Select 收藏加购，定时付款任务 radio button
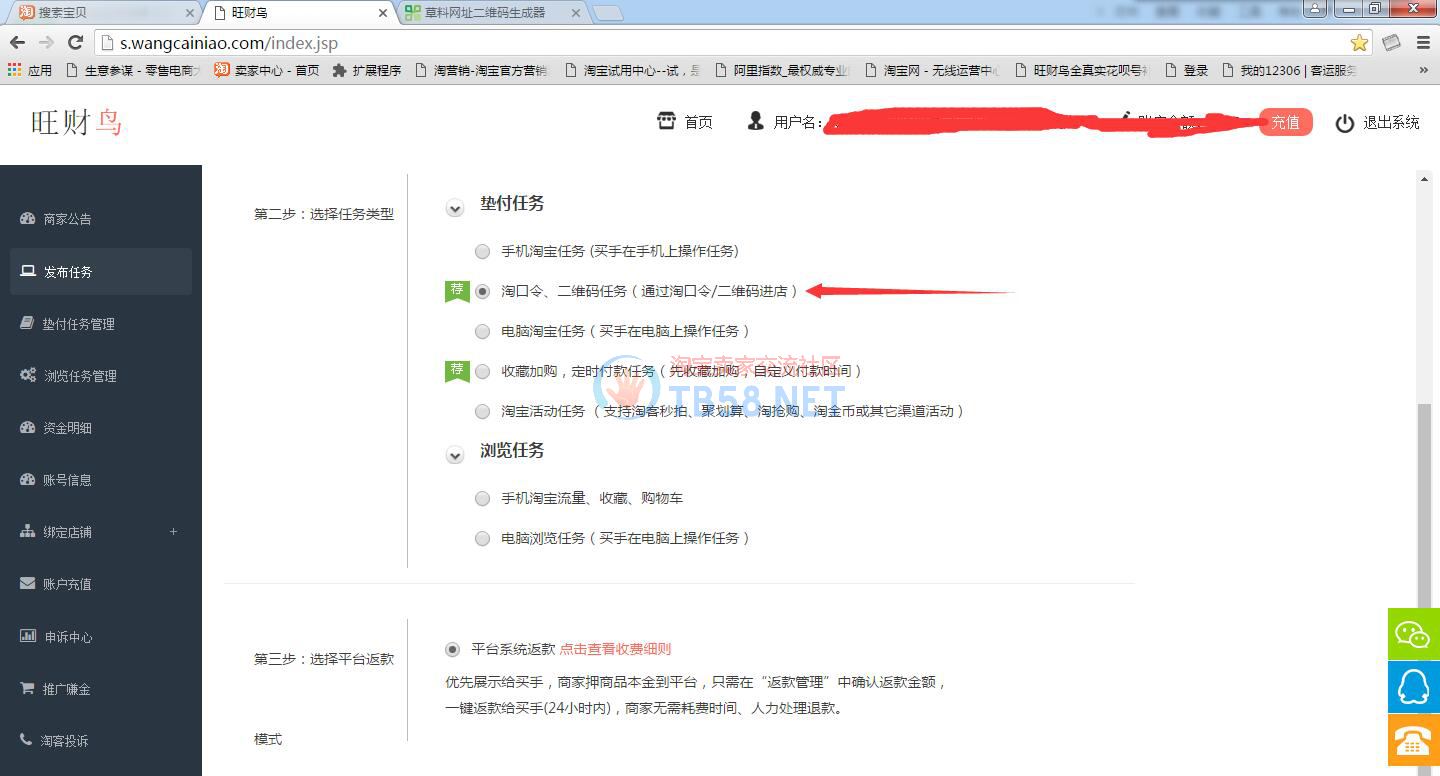Screen dimensions: 1440x776 point(483,371)
